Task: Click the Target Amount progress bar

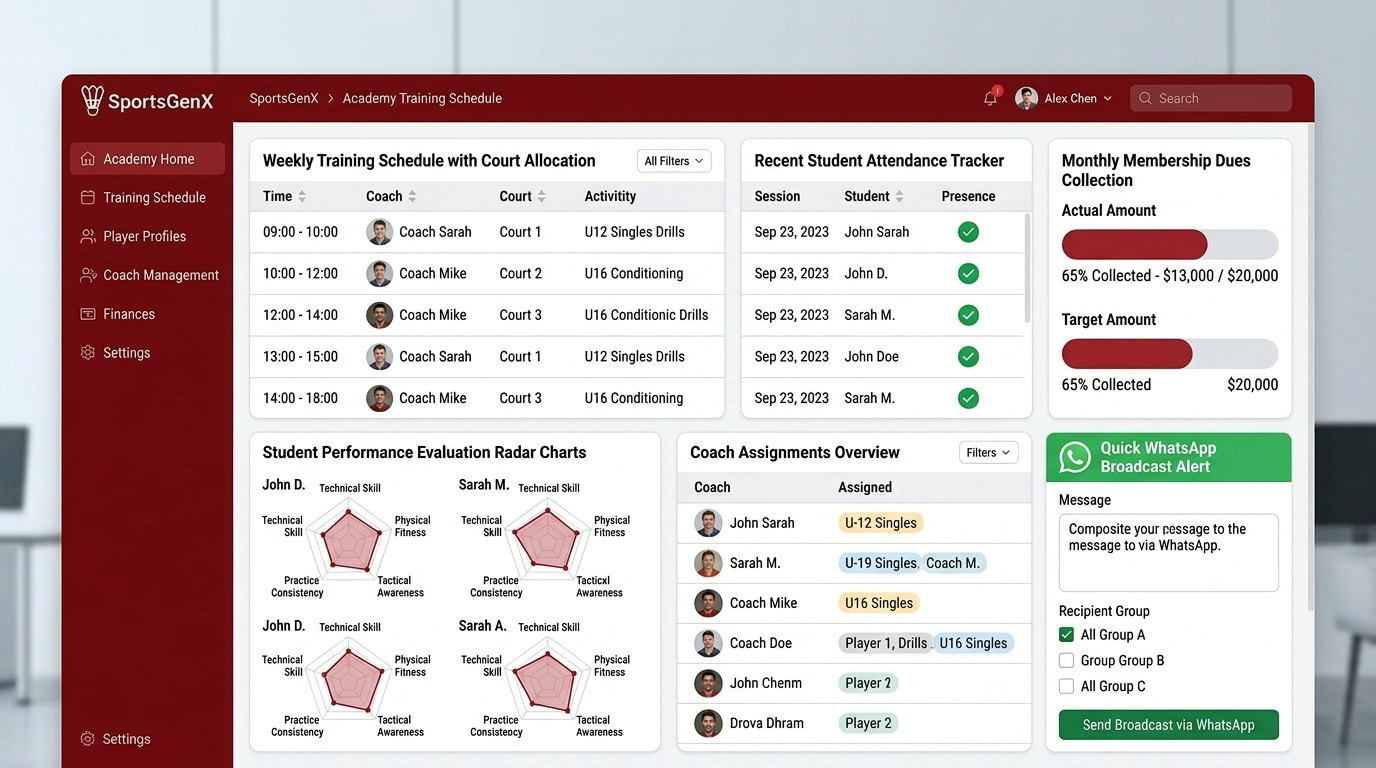Action: coord(1169,354)
